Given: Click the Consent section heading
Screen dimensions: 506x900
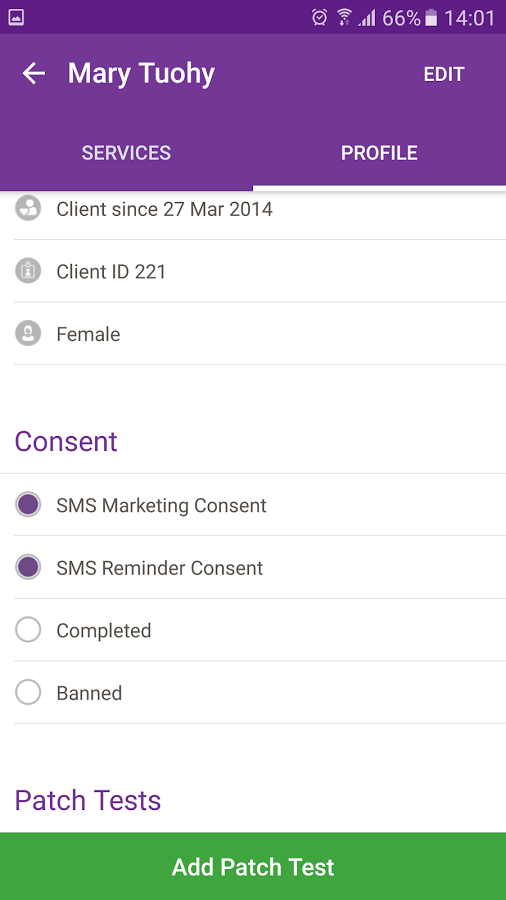Looking at the screenshot, I should 66,441.
